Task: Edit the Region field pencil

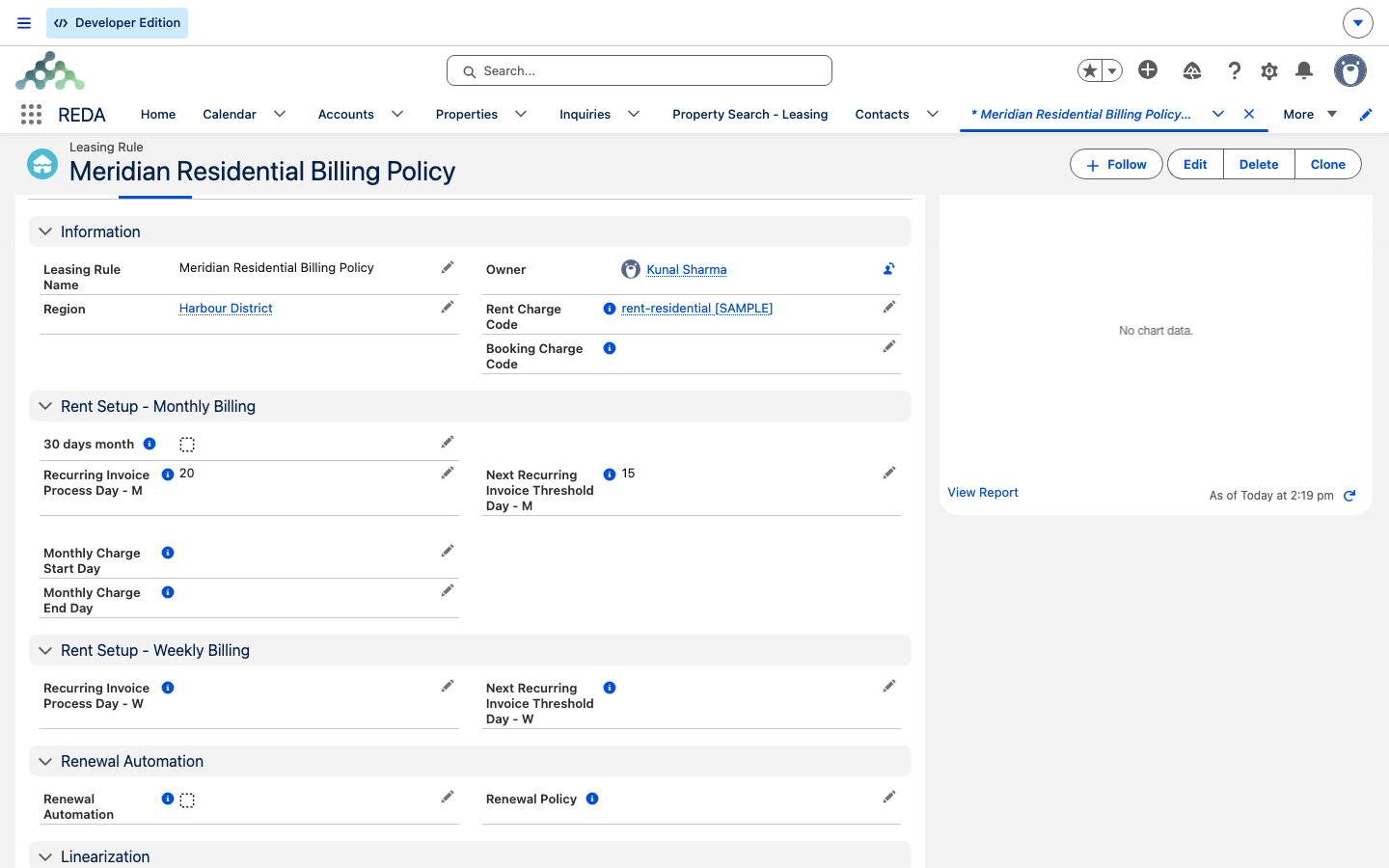Action: [448, 307]
